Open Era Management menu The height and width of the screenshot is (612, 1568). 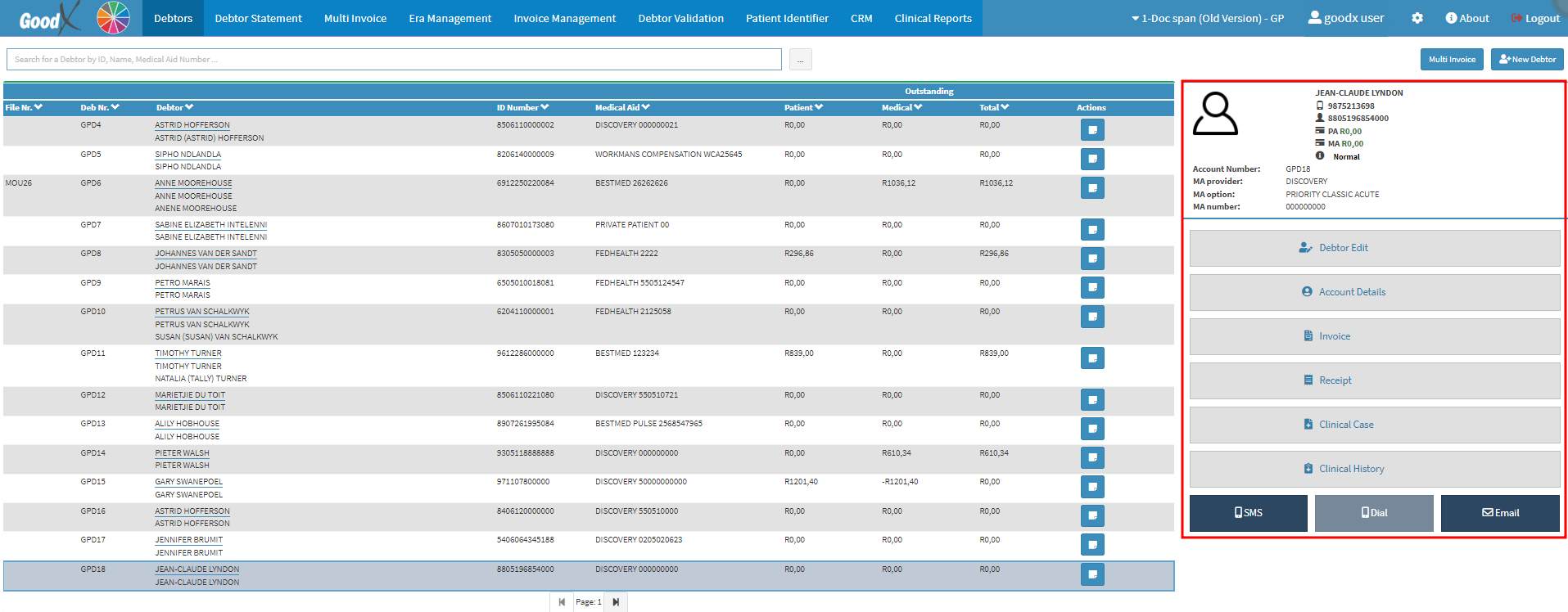click(x=450, y=18)
